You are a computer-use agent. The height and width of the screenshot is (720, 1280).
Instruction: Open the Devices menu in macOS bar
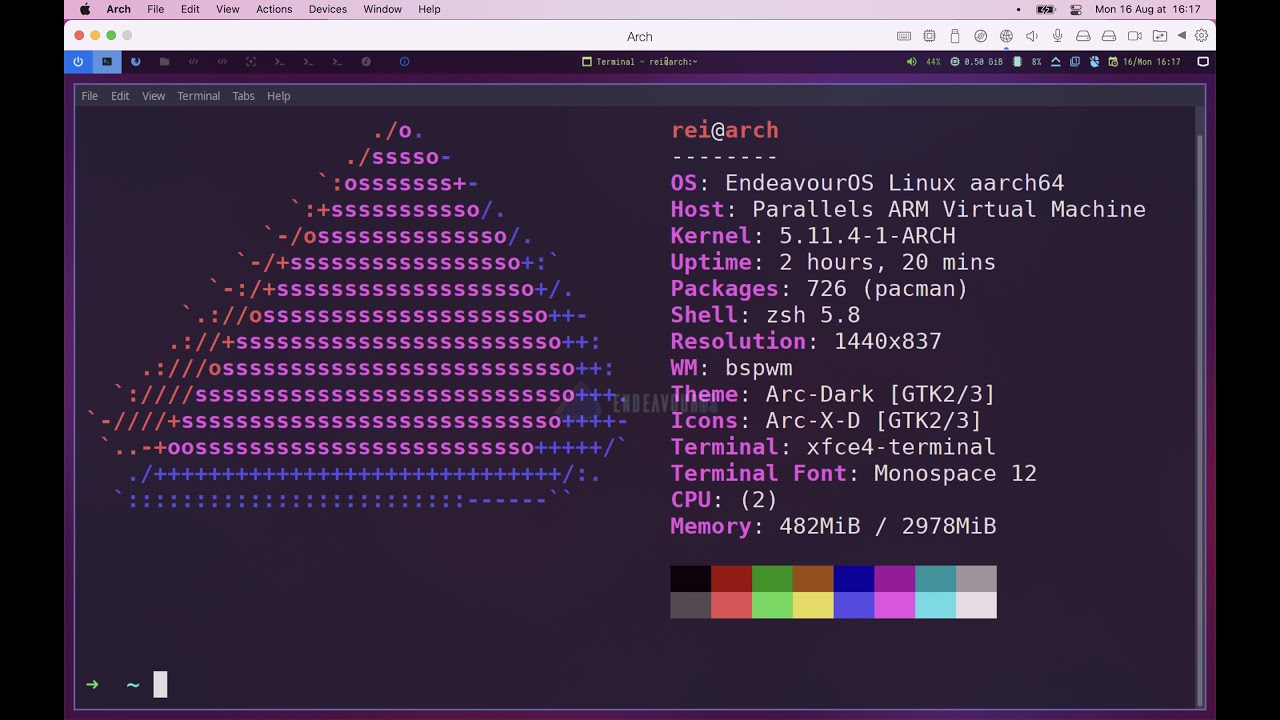(328, 9)
